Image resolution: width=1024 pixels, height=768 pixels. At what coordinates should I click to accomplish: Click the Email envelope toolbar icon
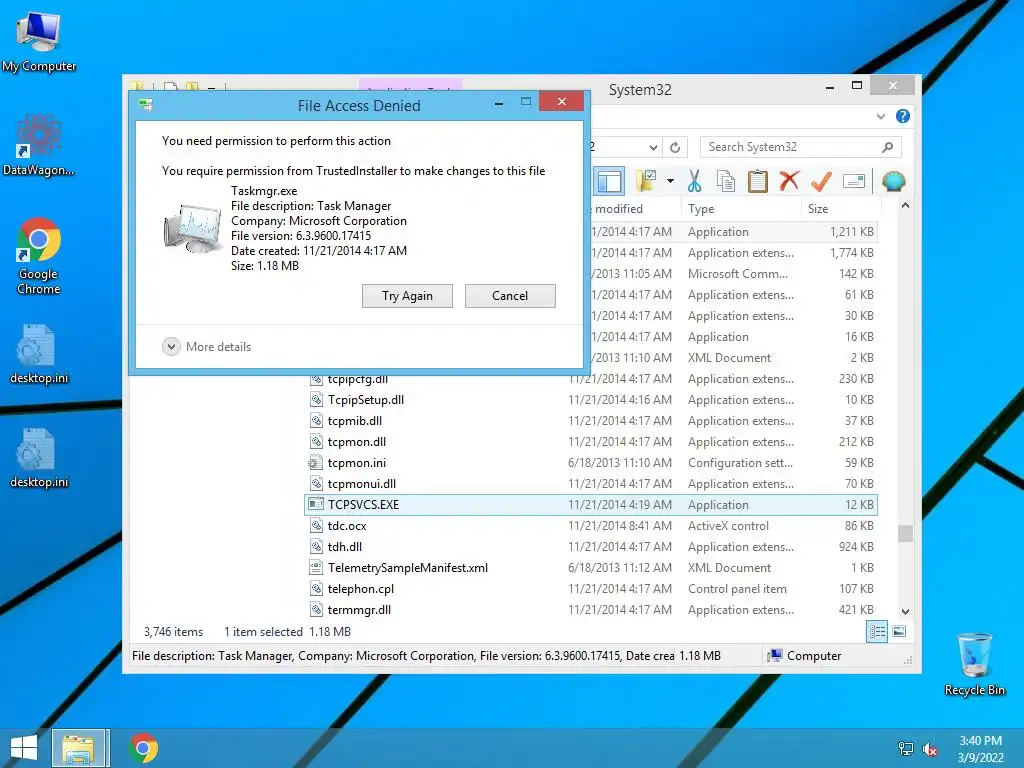tap(854, 181)
